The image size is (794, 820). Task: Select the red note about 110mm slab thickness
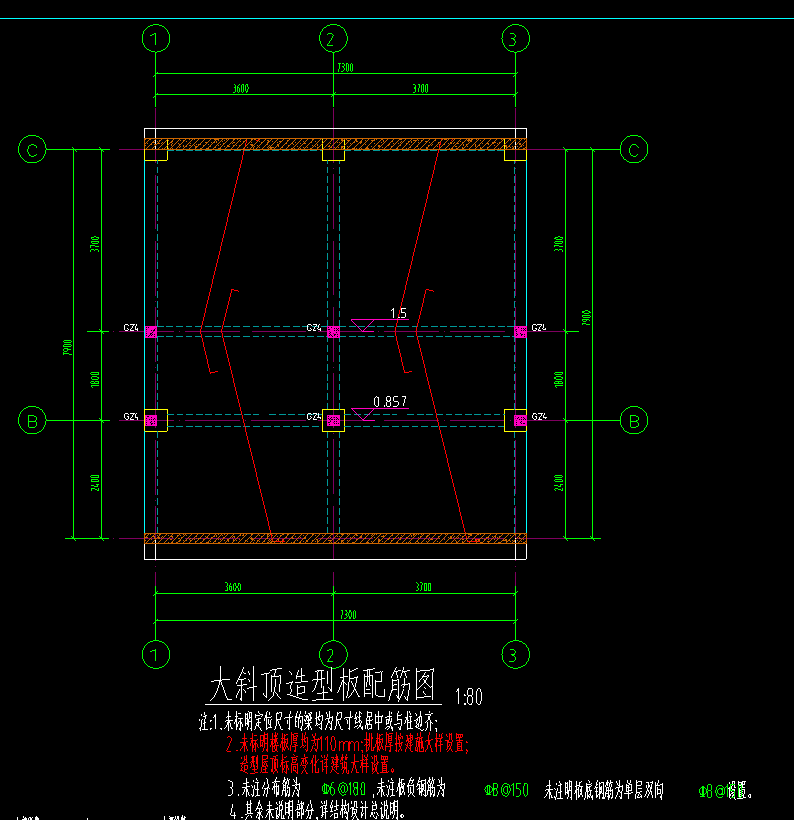pyautogui.click(x=347, y=743)
